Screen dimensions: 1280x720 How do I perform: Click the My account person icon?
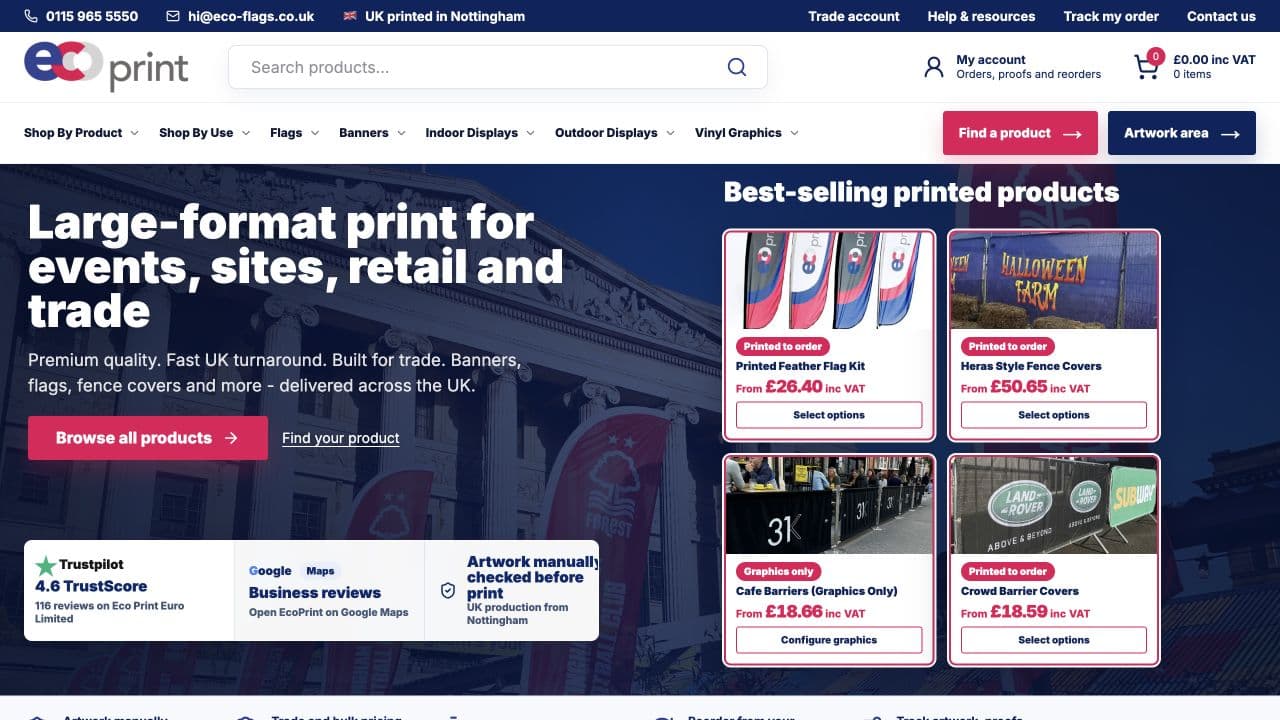tap(934, 67)
